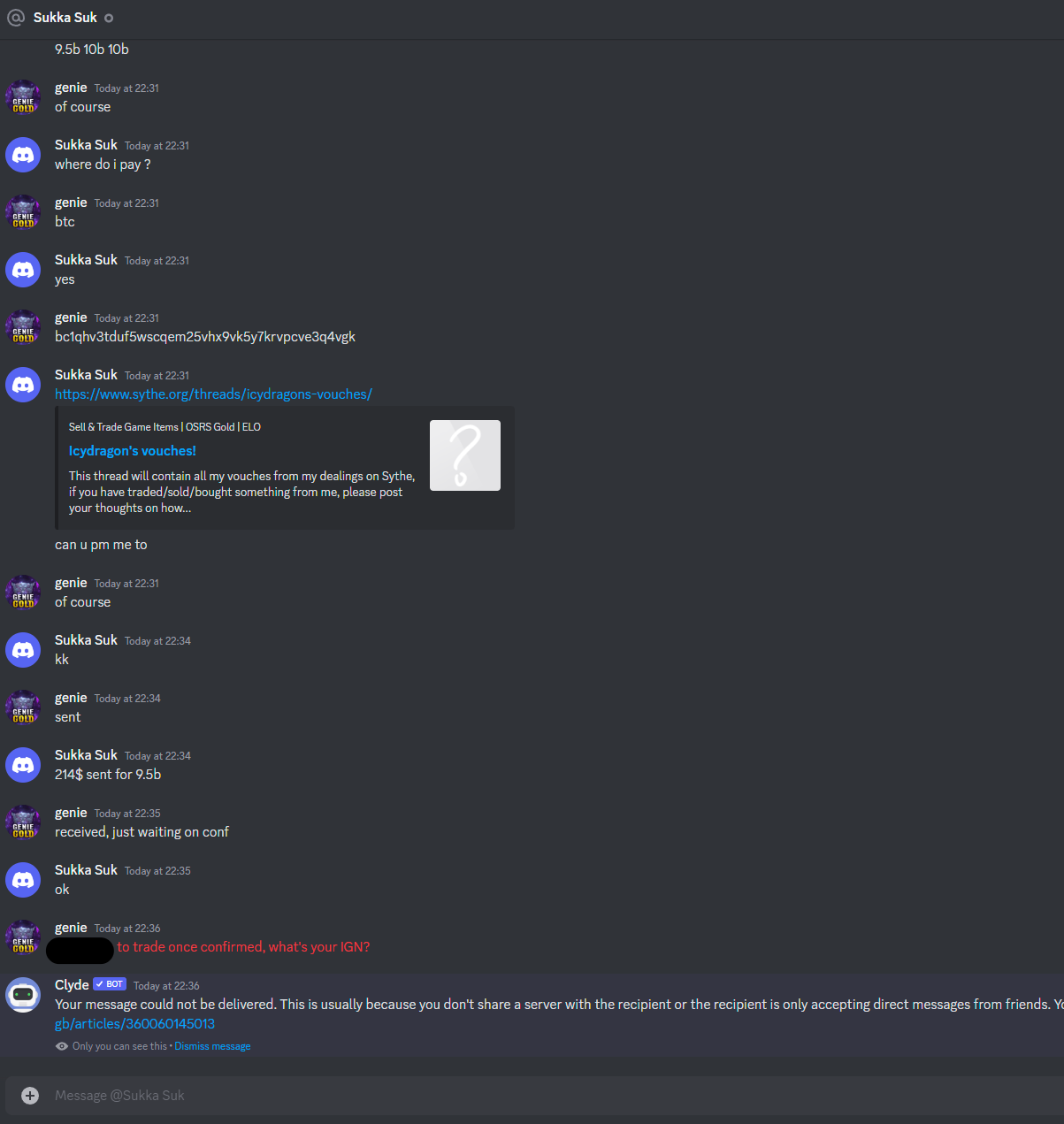Viewport: 1064px width, 1124px height.
Task: Click genie's avatar next to 'sent' message
Action: (x=23, y=707)
